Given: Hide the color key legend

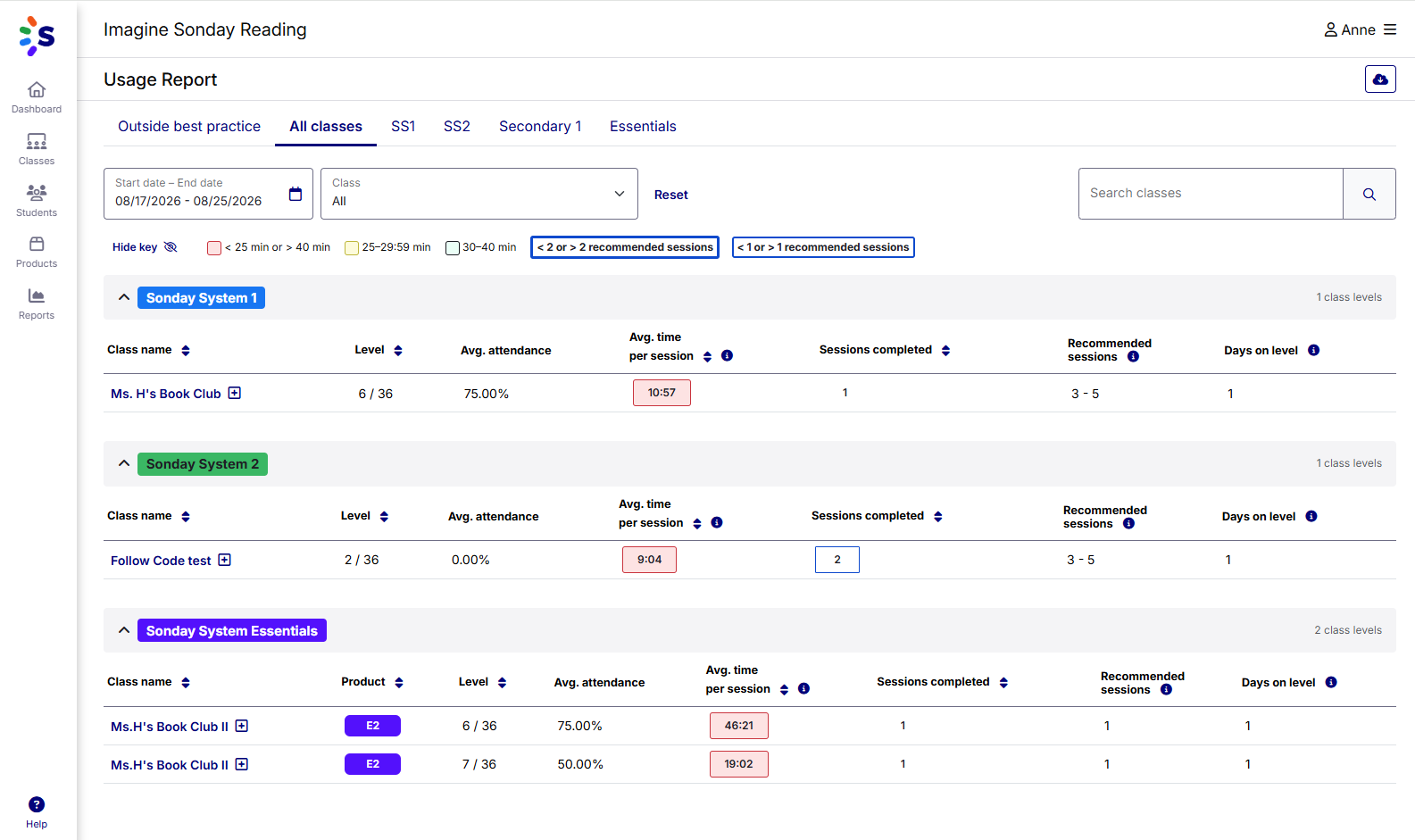Looking at the screenshot, I should pos(145,247).
